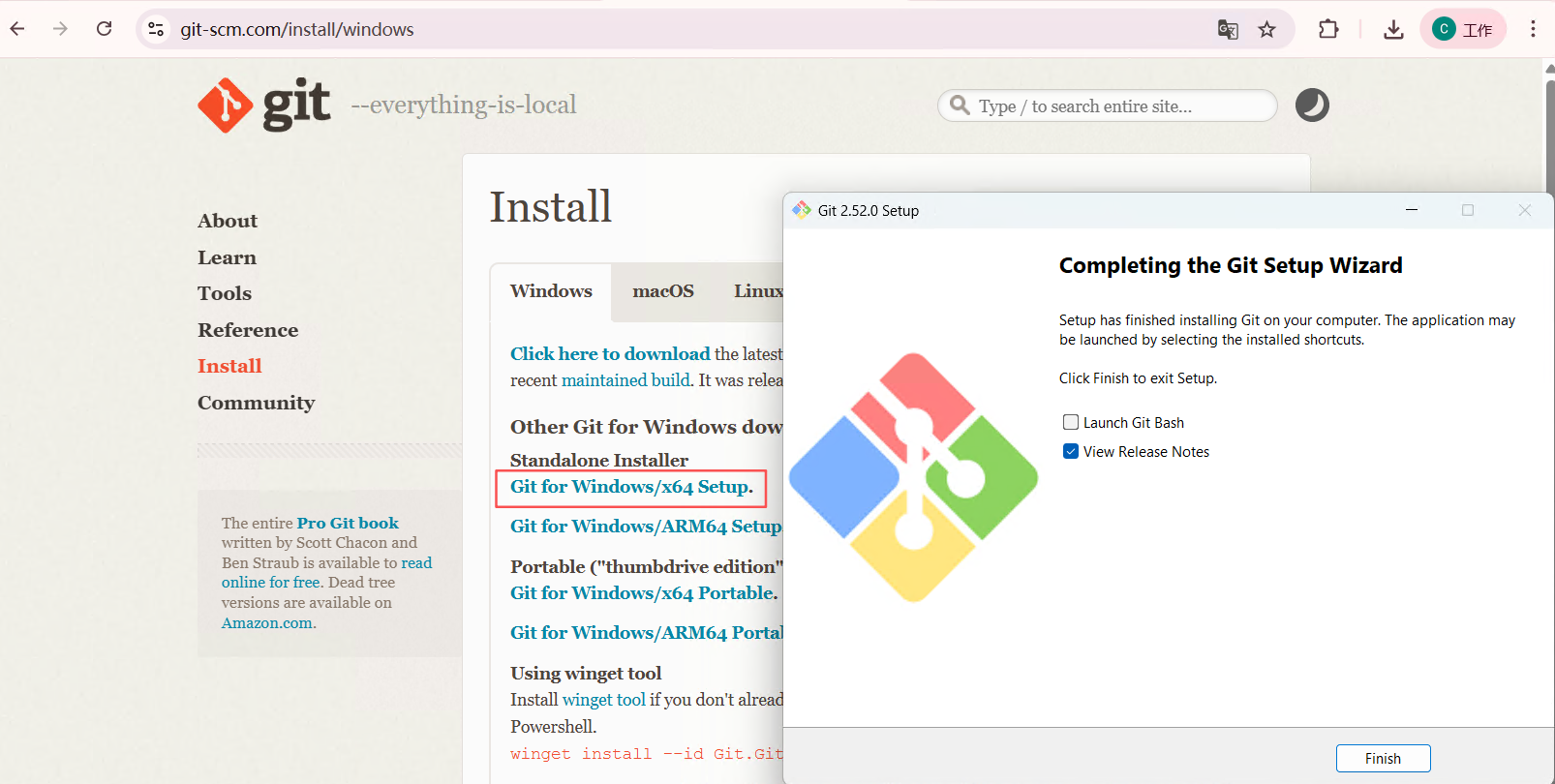Open the Community sidebar item

(x=257, y=403)
